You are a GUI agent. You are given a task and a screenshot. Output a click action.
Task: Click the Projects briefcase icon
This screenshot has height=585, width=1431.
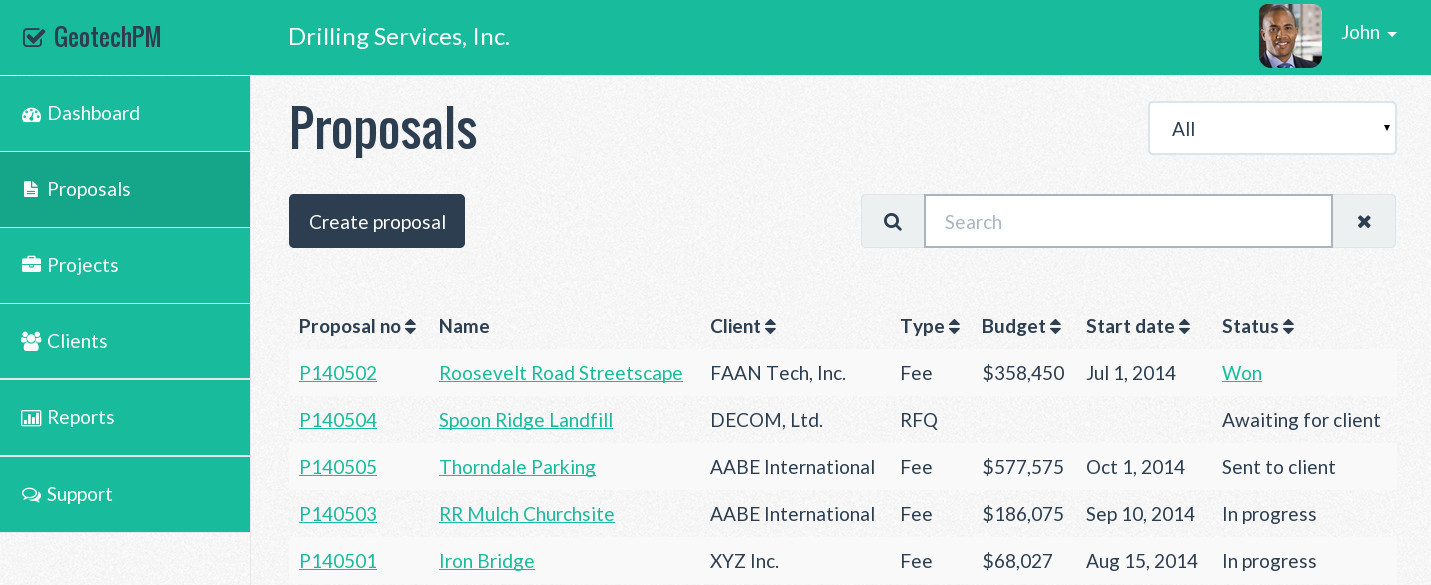click(x=31, y=266)
